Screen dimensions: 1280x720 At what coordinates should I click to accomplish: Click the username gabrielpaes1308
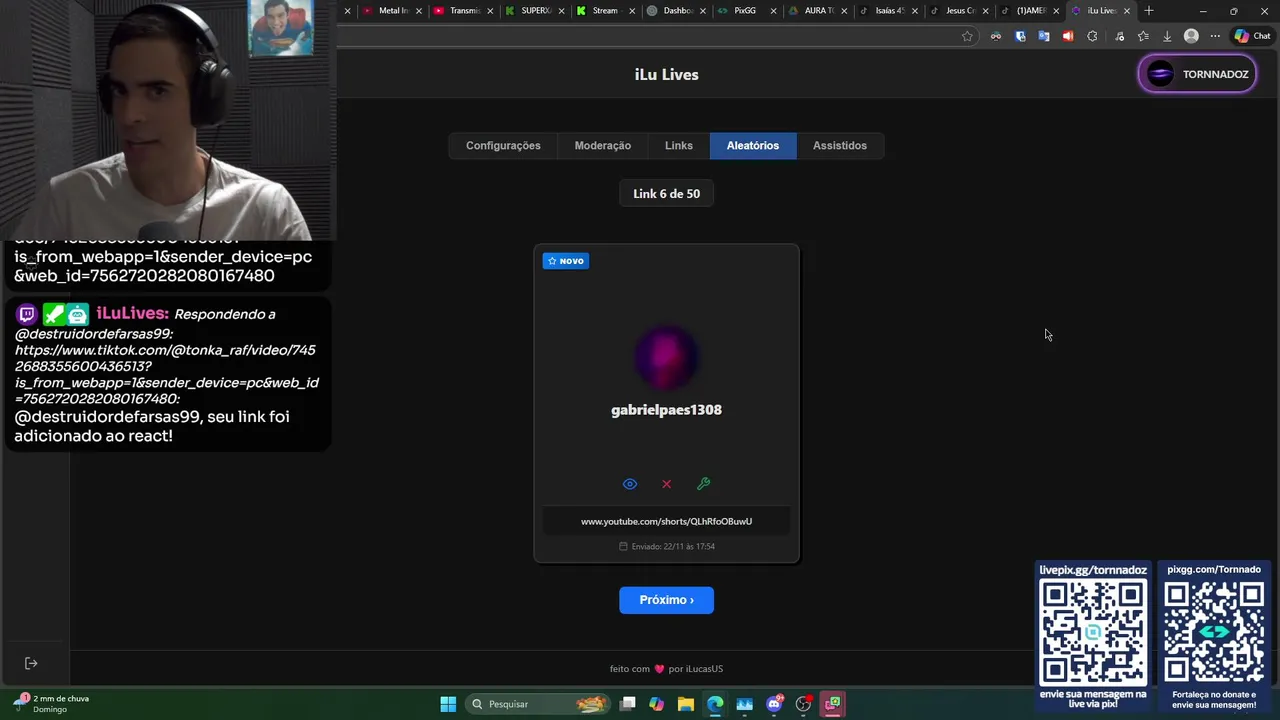(666, 410)
